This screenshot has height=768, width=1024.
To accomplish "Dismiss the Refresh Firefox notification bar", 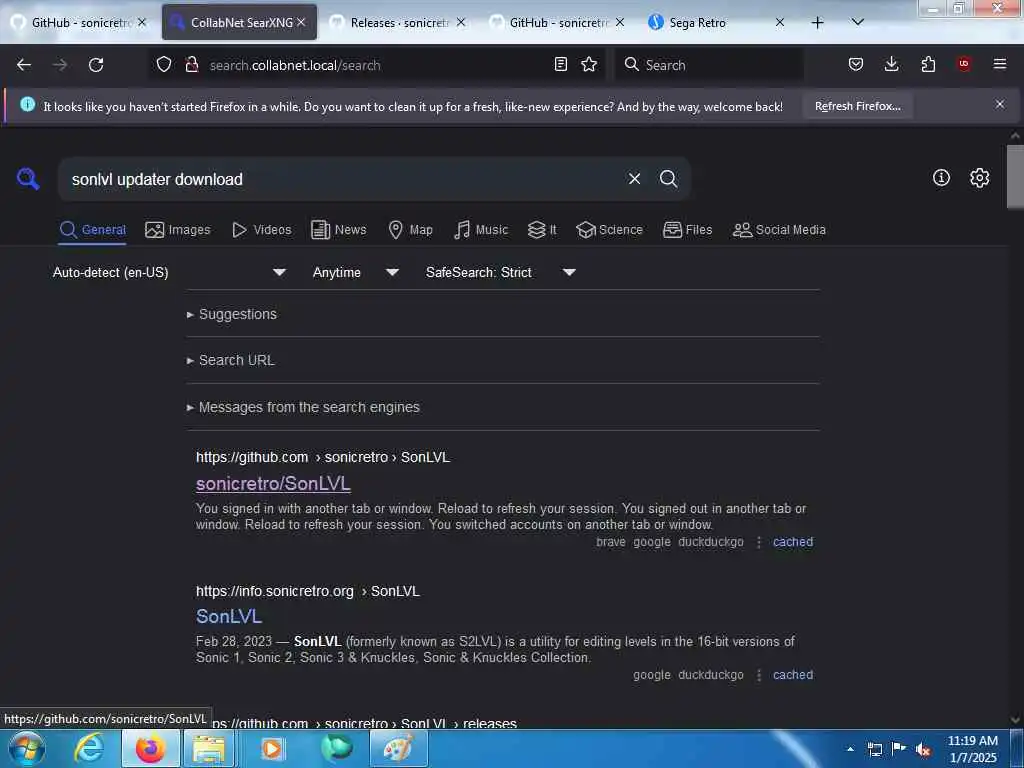I will (x=1000, y=104).
